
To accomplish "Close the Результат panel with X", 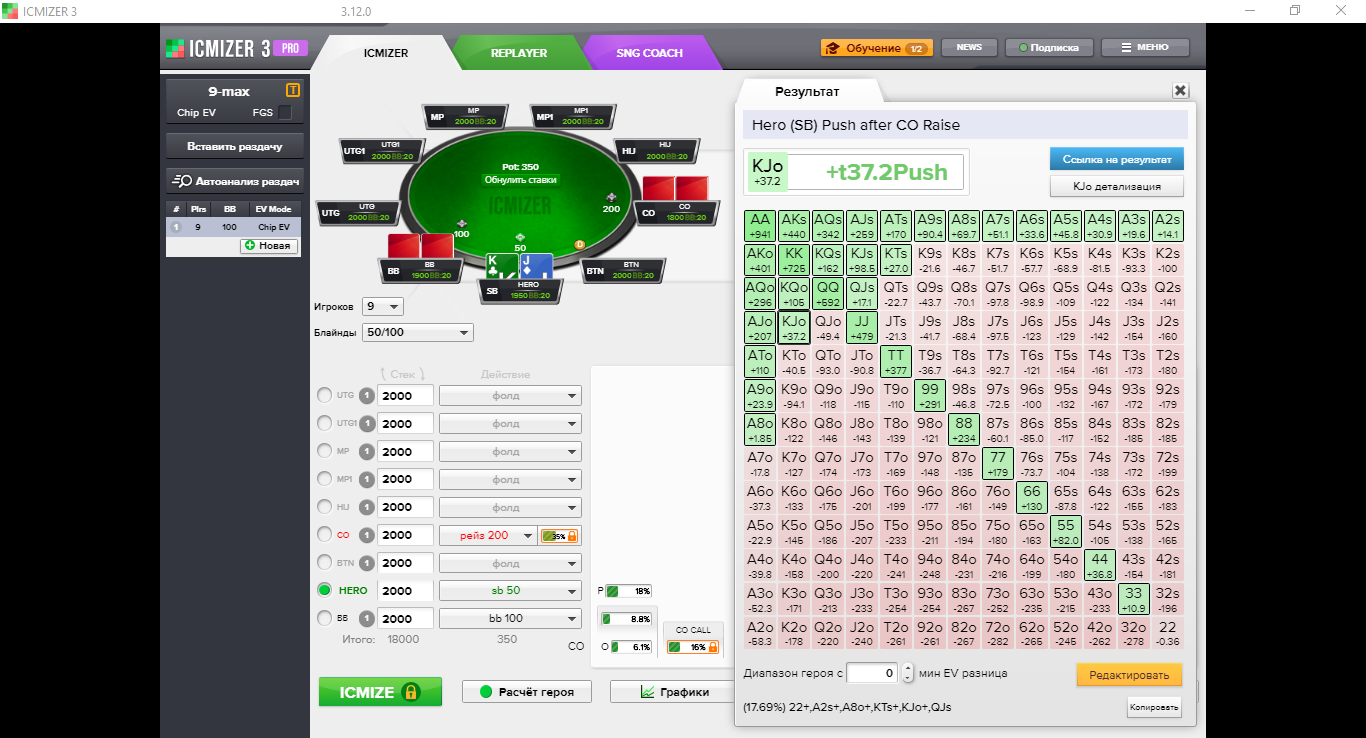I will 1180,90.
